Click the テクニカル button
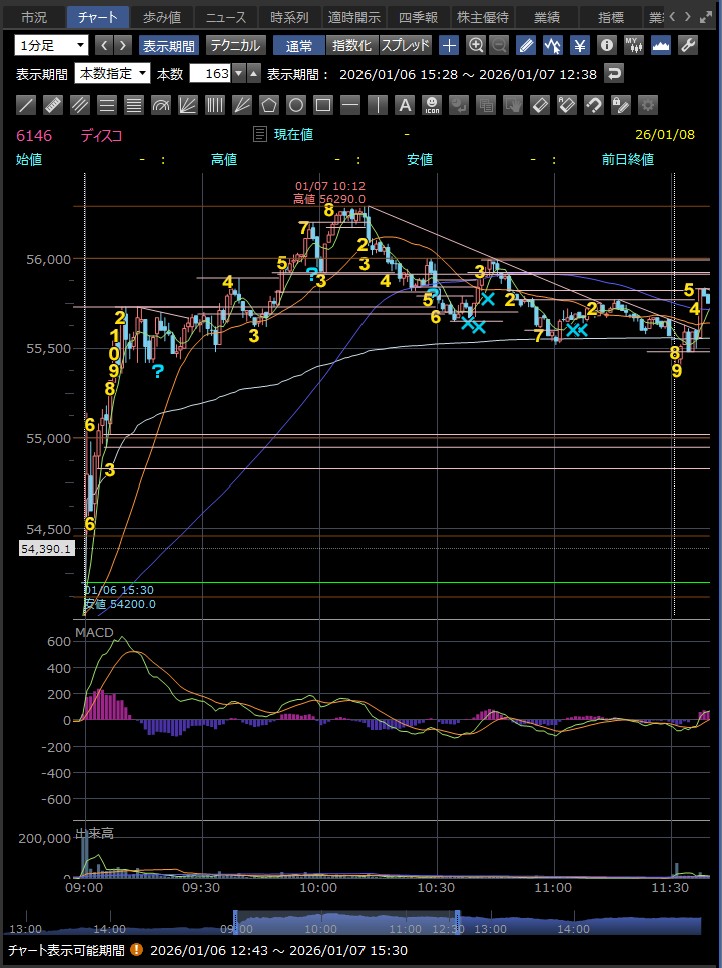The width and height of the screenshot is (722, 968). pyautogui.click(x=235, y=45)
